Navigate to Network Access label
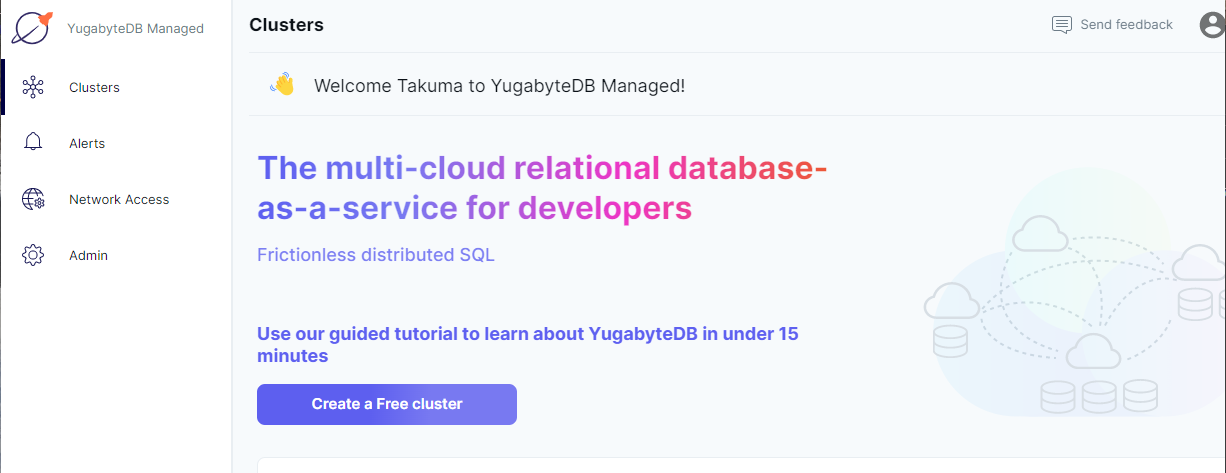 tap(119, 199)
